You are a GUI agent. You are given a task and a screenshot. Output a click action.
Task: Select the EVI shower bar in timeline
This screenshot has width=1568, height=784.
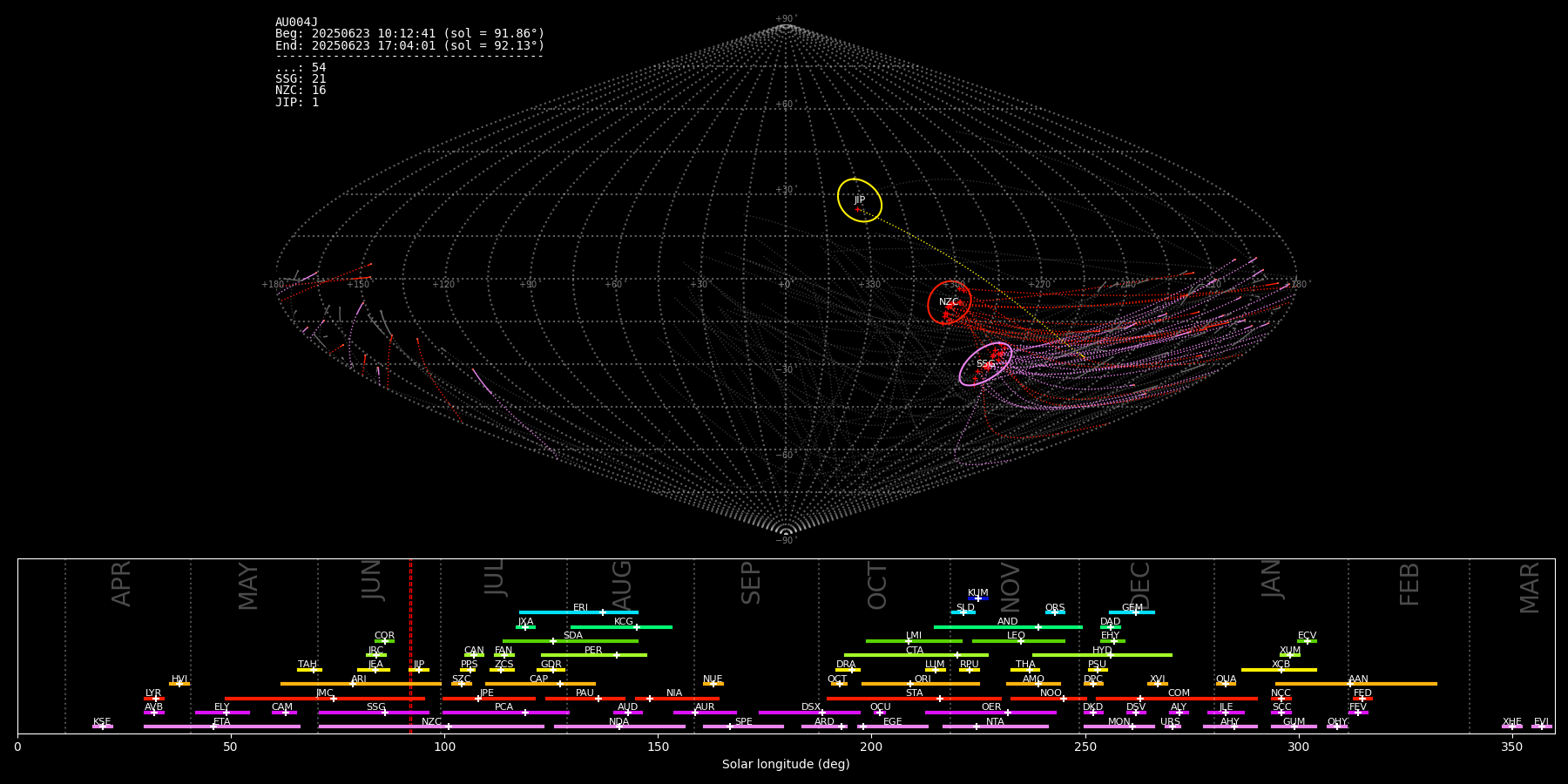tap(1542, 727)
